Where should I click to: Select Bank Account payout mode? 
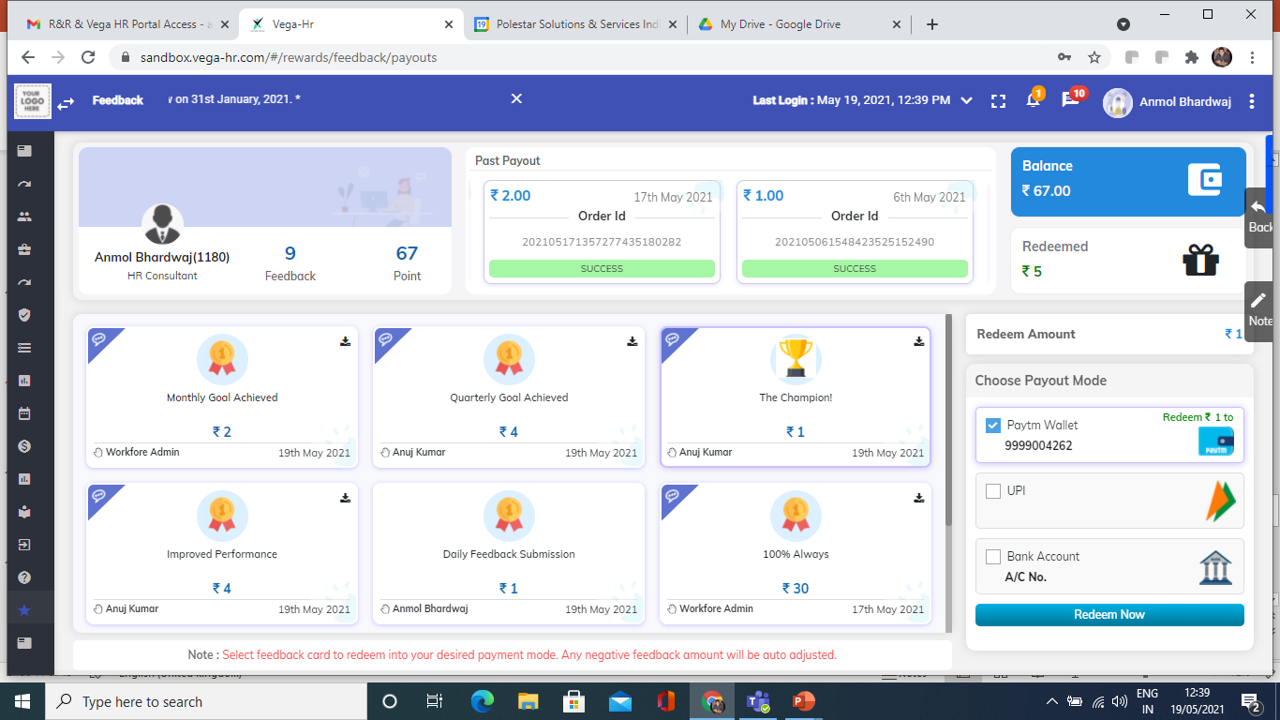point(993,556)
